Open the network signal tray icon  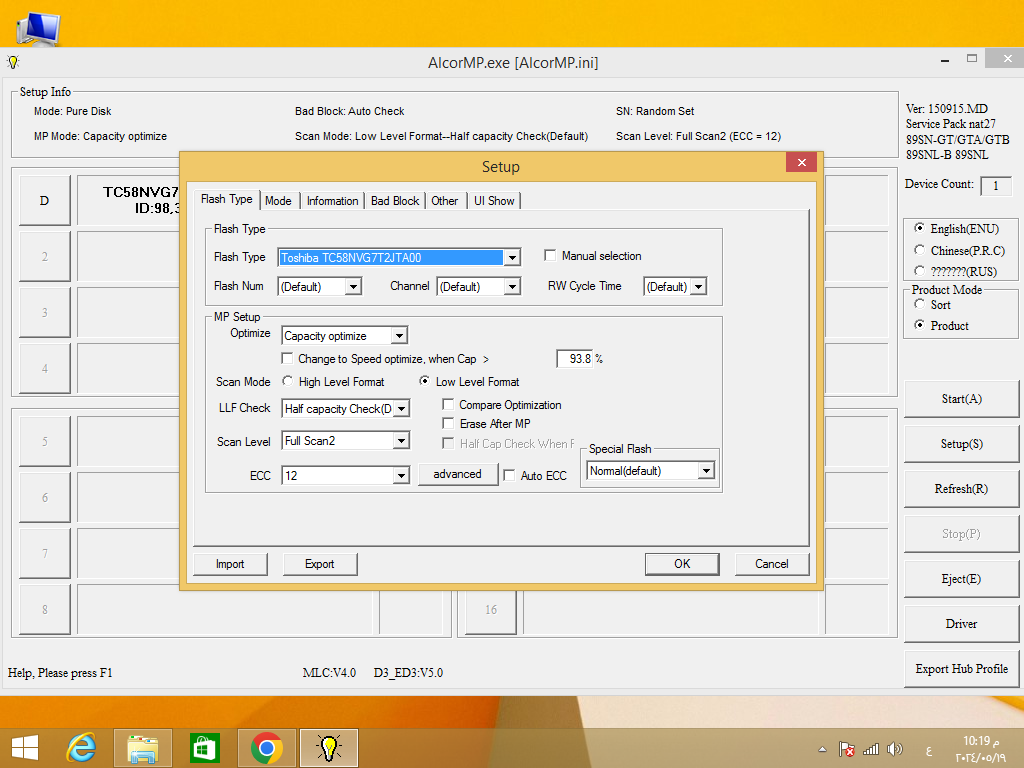point(871,749)
